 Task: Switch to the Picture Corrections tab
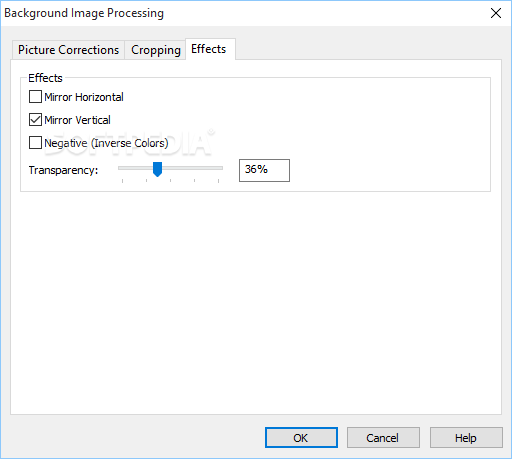(68, 50)
